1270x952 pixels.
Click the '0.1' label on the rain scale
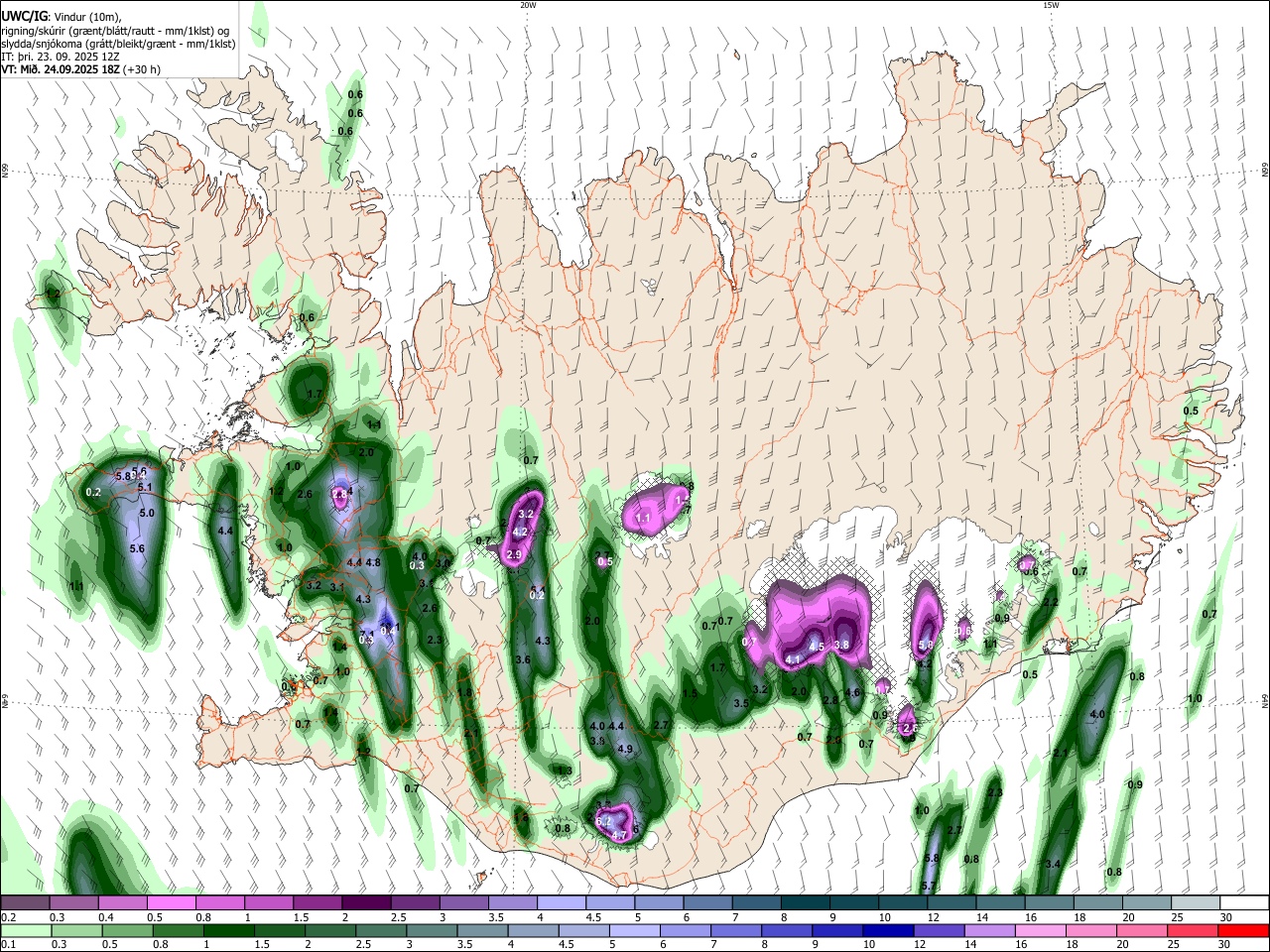pyautogui.click(x=8, y=945)
